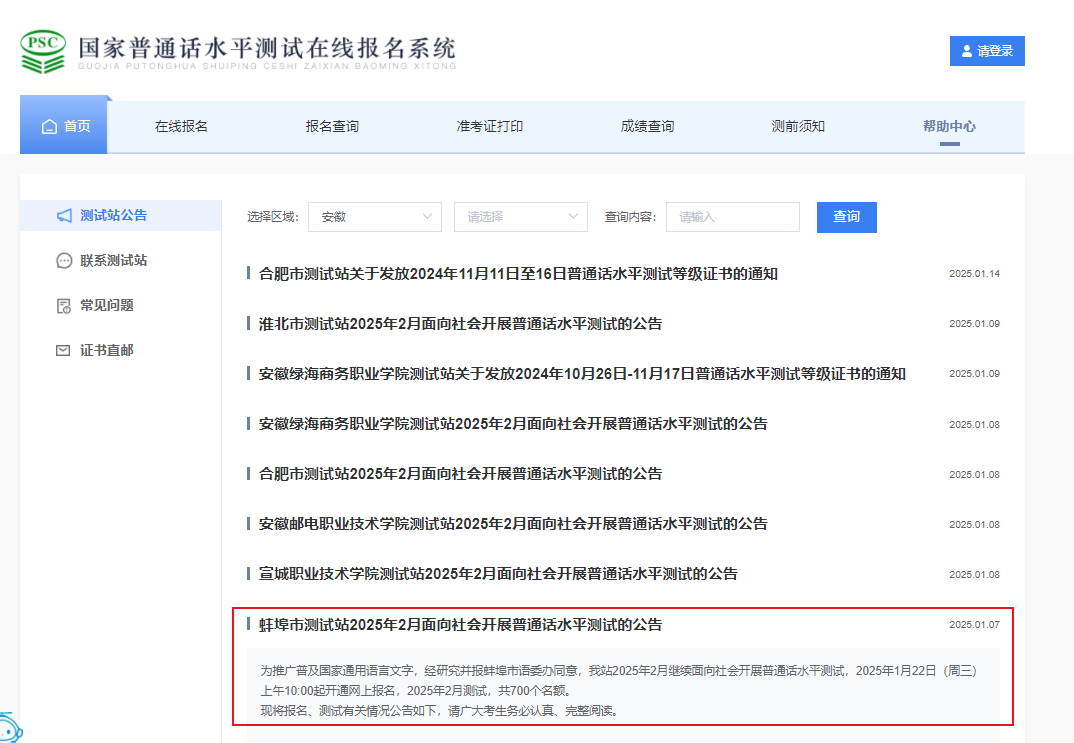Click the 国家普通话水平测试在线报名系统 title
1074x743 pixels.
[x=267, y=49]
